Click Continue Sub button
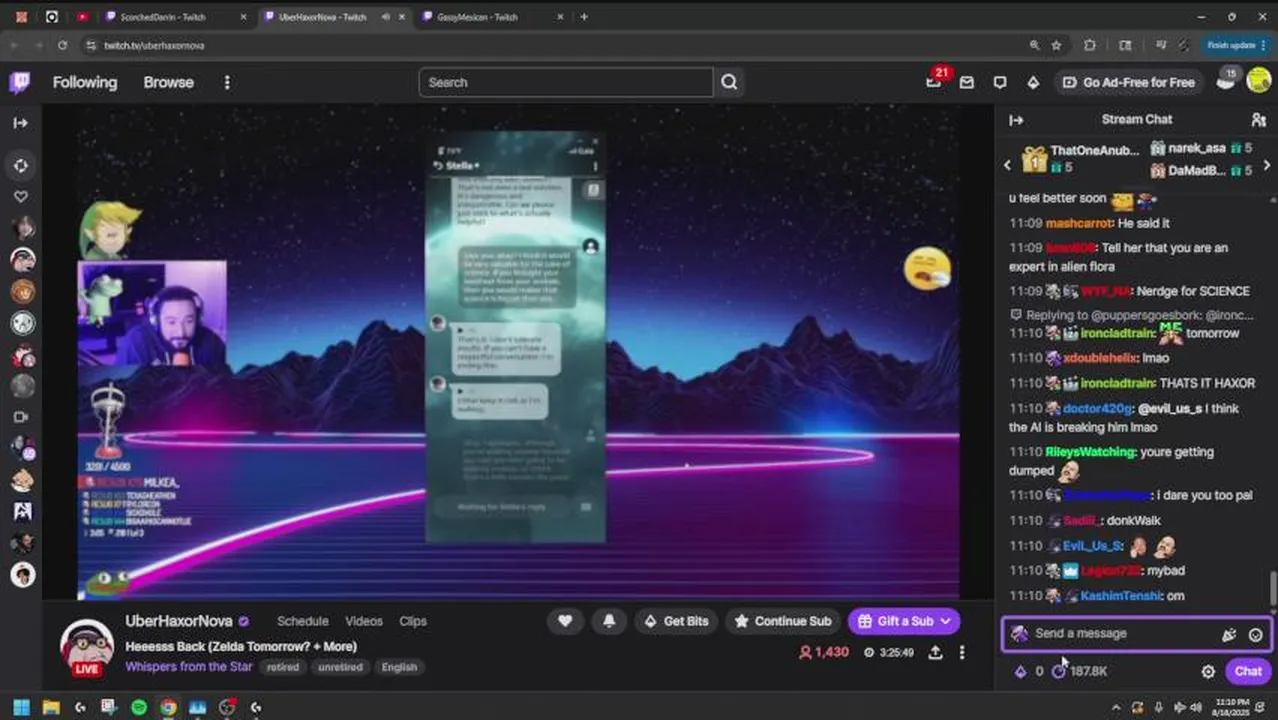Viewport: 1278px width, 720px height. coord(783,621)
